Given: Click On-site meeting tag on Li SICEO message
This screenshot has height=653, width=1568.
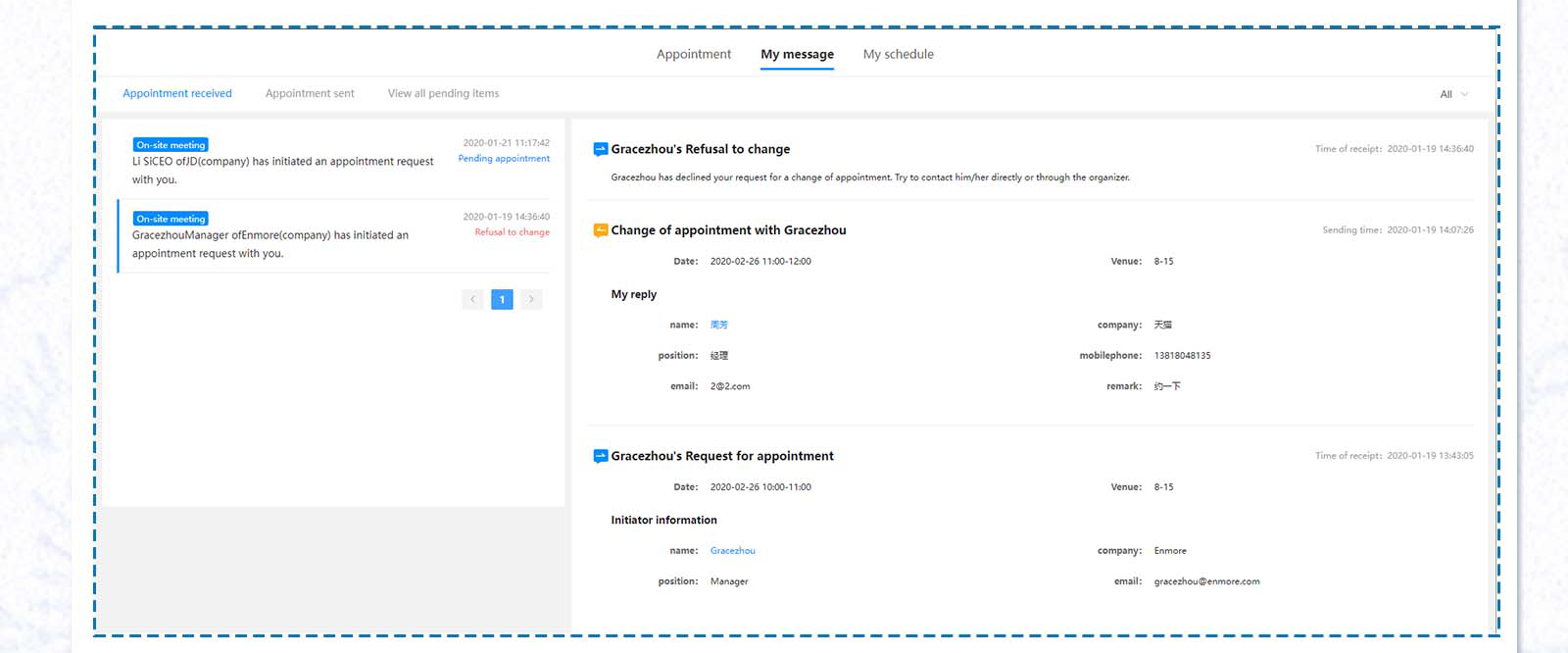Looking at the screenshot, I should pyautogui.click(x=171, y=145).
